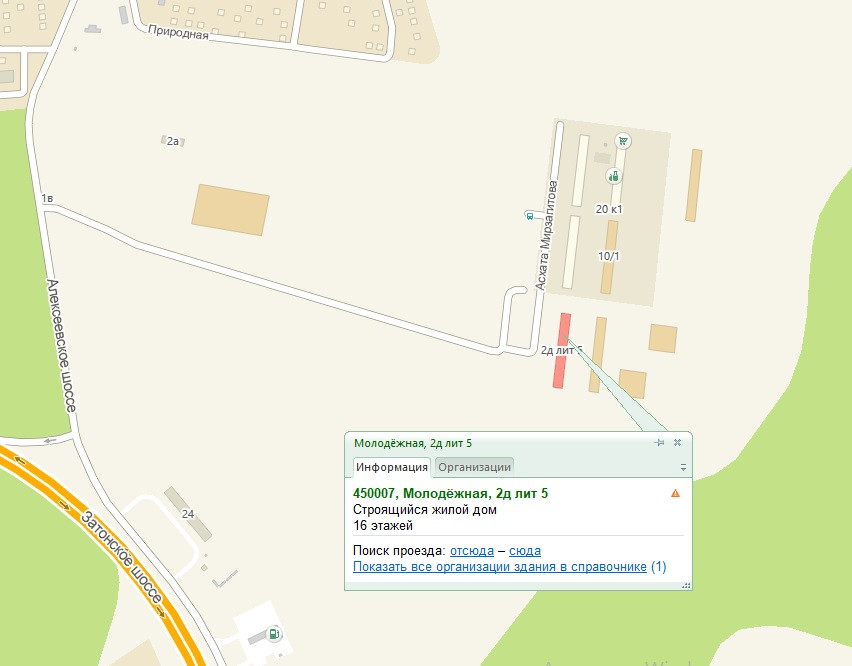
Task: Click the отсюда route link
Action: coord(472,551)
